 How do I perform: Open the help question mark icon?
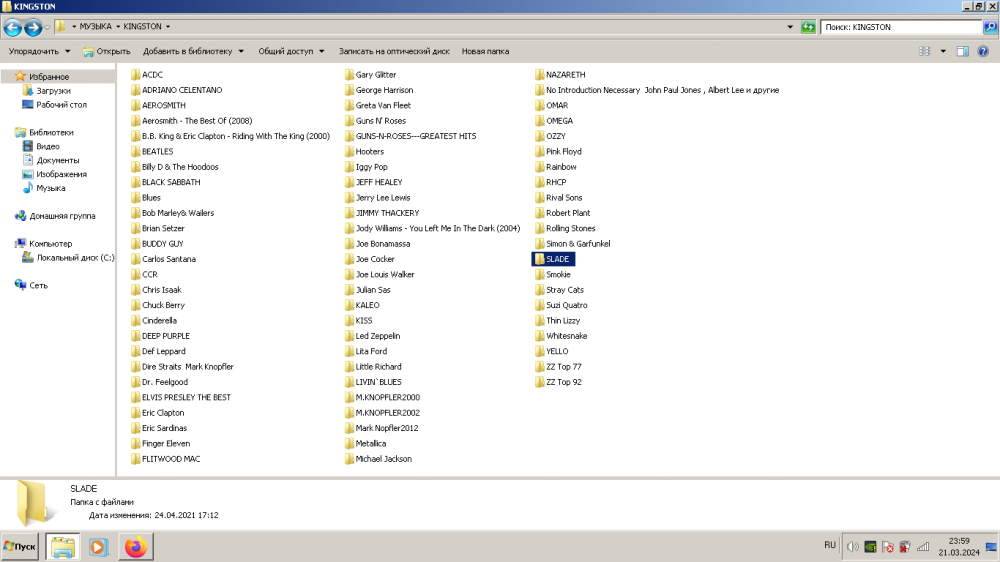985,51
